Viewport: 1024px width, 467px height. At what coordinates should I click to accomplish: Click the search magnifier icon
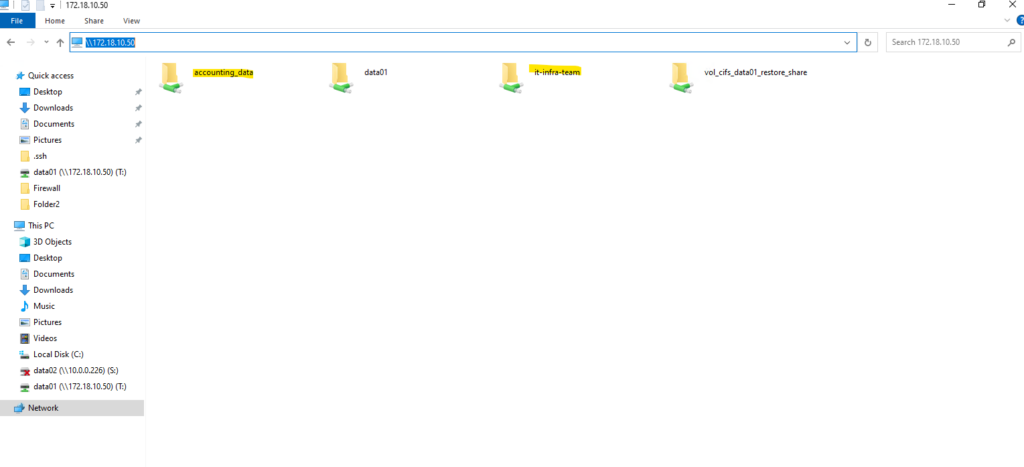[1011, 43]
